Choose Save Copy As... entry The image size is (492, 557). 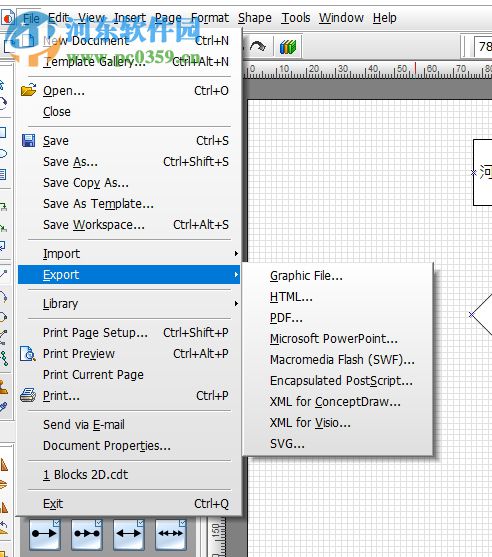pyautogui.click(x=129, y=183)
